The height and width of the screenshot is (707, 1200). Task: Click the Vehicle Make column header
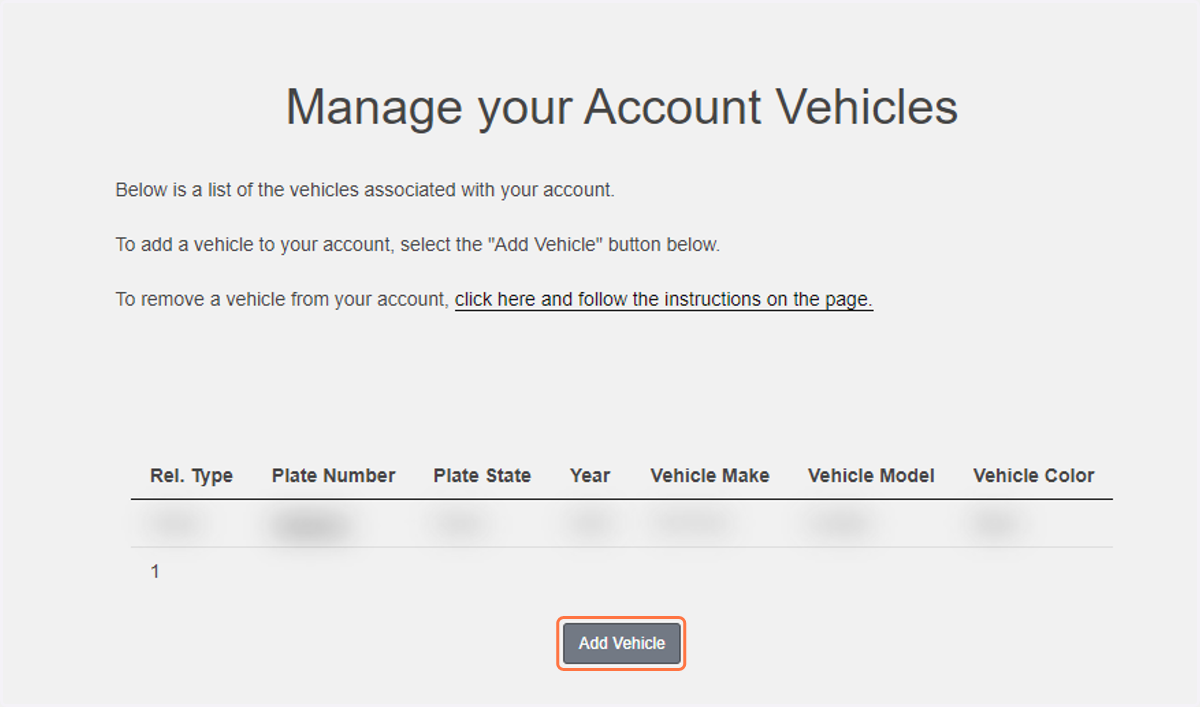coord(710,476)
